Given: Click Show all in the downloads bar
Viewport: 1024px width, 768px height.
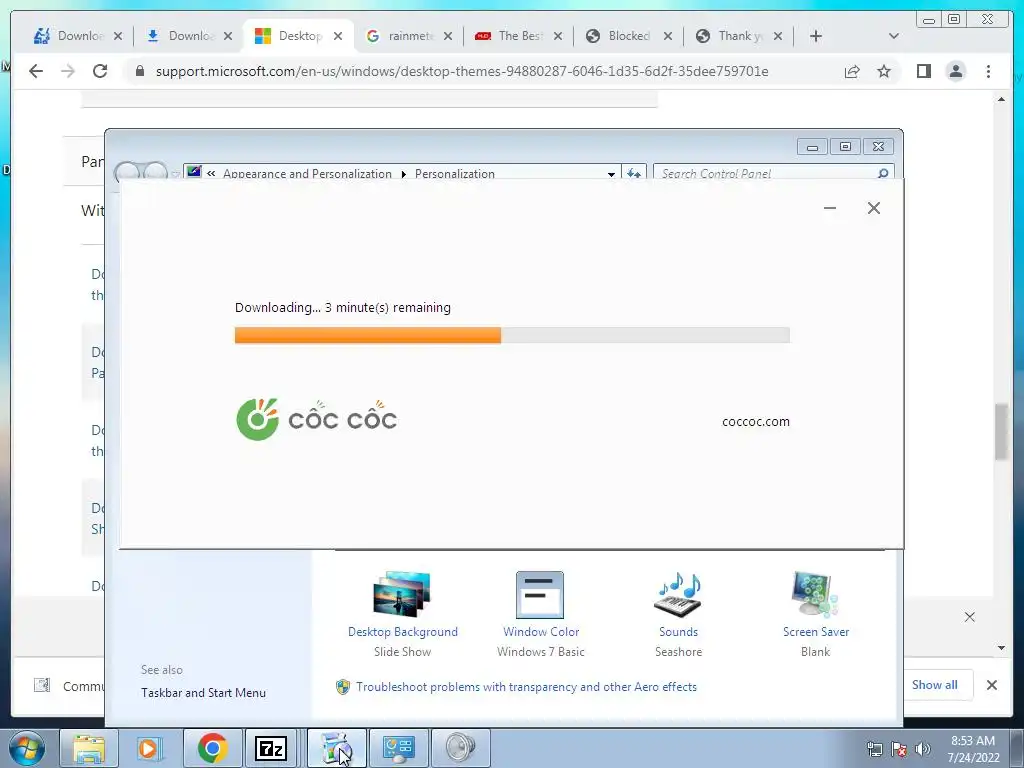Looking at the screenshot, I should (935, 685).
